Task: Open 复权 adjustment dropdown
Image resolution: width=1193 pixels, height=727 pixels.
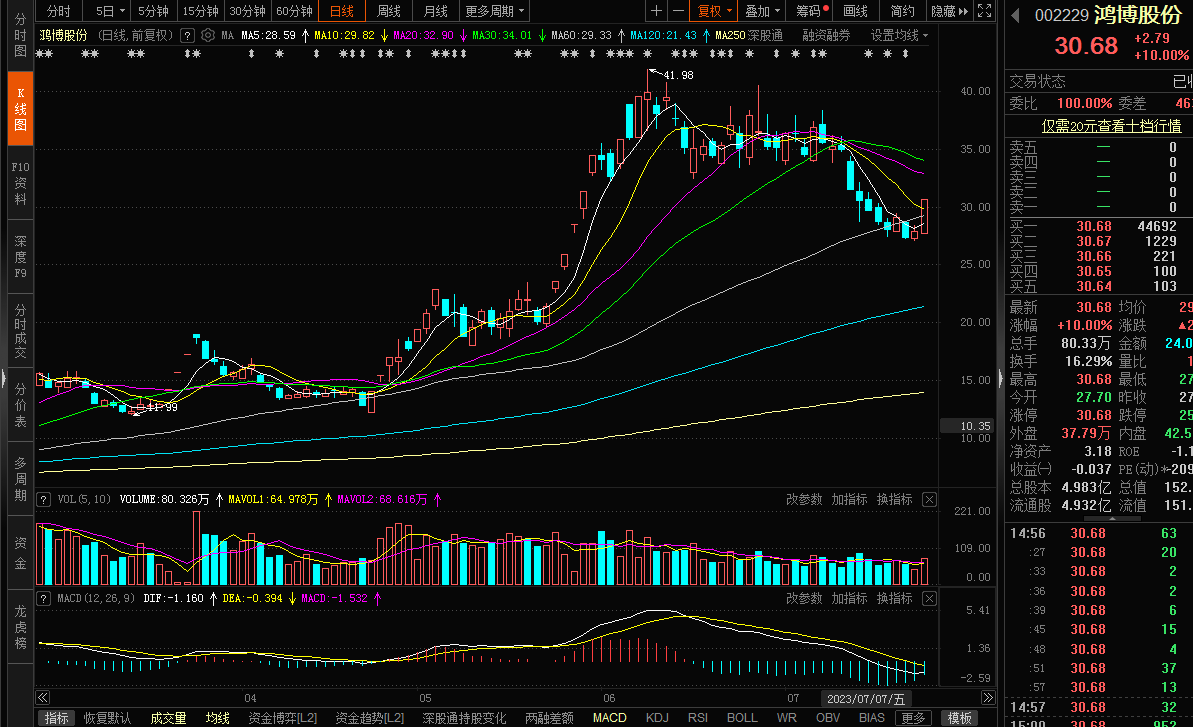Action: pyautogui.click(x=714, y=11)
